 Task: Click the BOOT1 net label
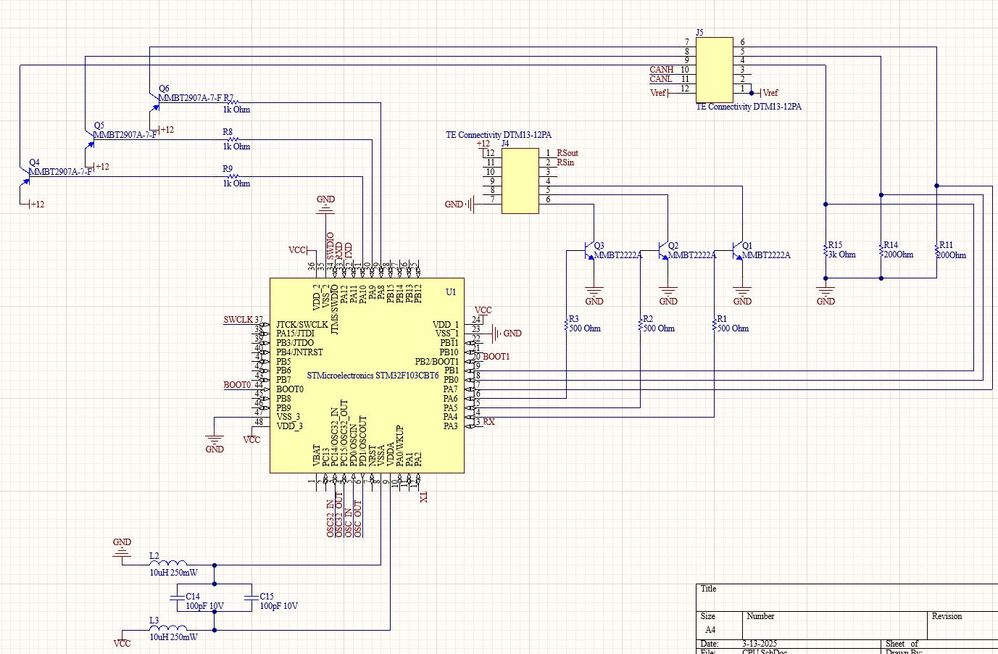[496, 357]
